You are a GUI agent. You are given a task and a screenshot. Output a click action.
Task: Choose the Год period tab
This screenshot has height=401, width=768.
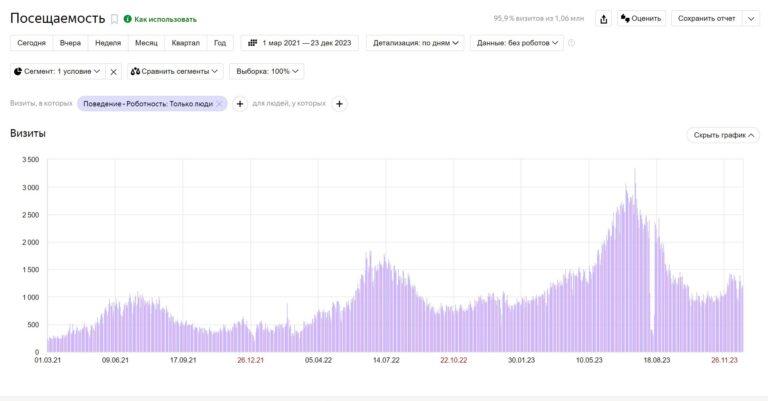click(x=220, y=43)
